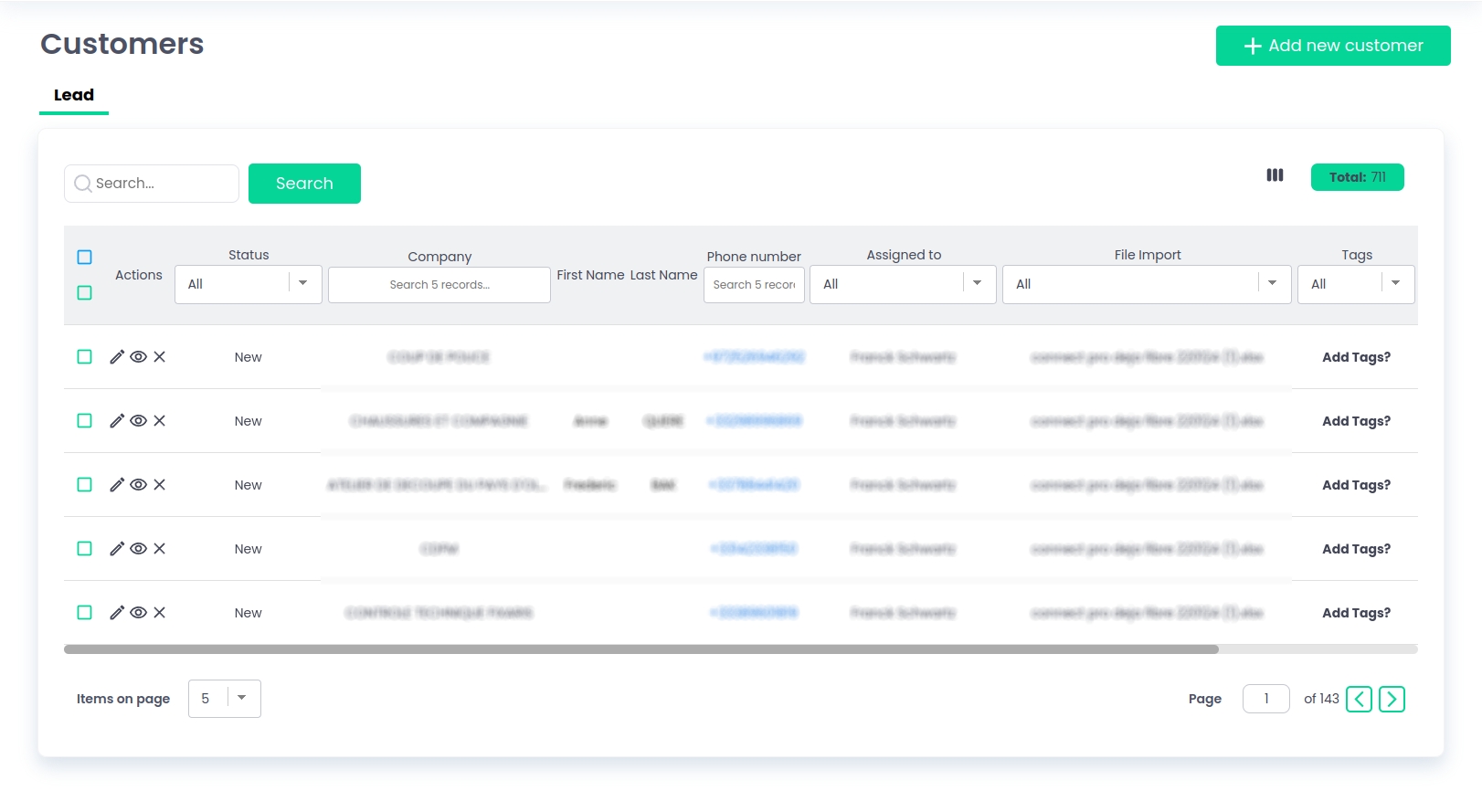Image resolution: width=1482 pixels, height=812 pixels.
Task: Open the Status filter dropdown
Action: point(248,284)
